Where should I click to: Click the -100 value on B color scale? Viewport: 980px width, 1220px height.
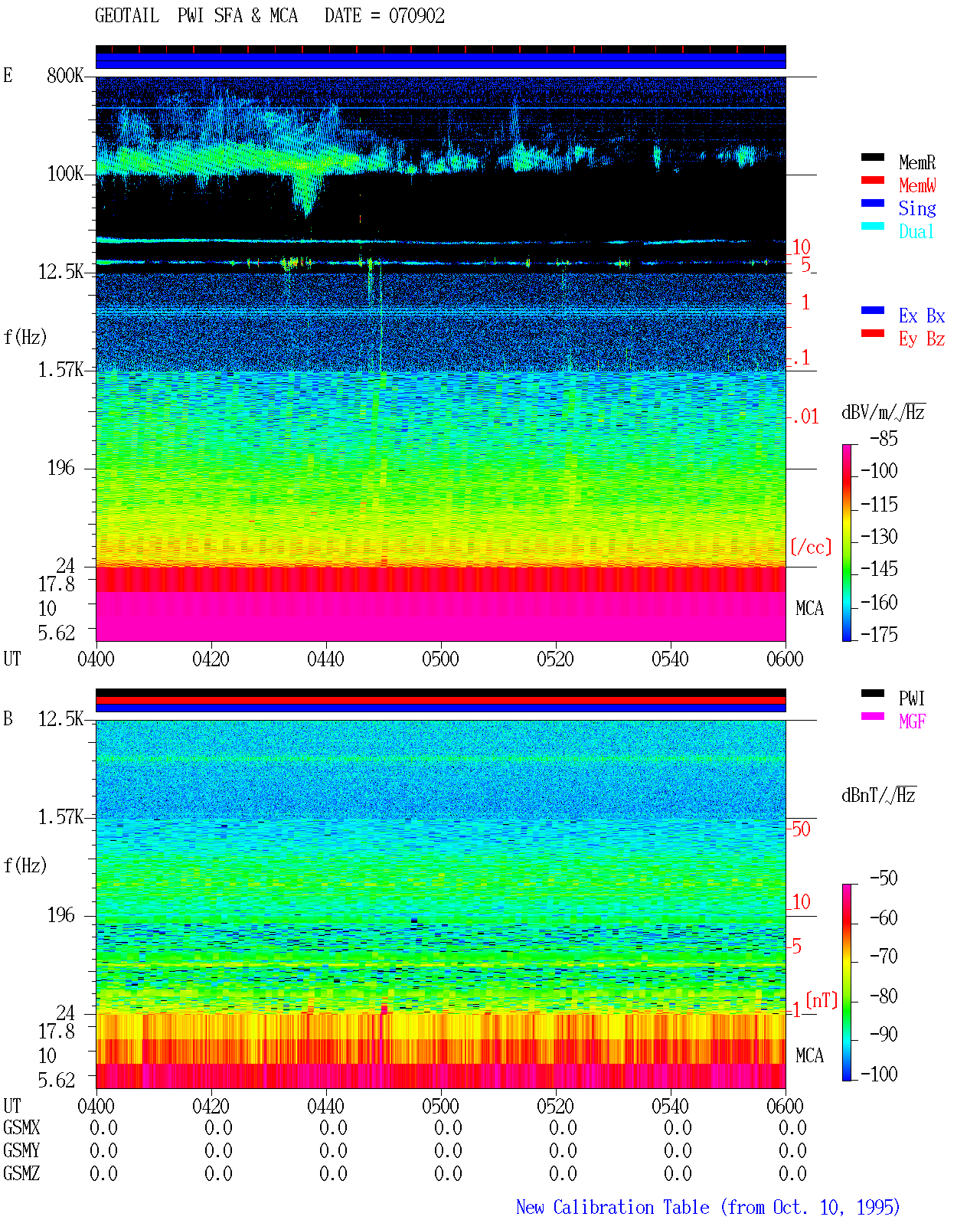[x=879, y=1074]
